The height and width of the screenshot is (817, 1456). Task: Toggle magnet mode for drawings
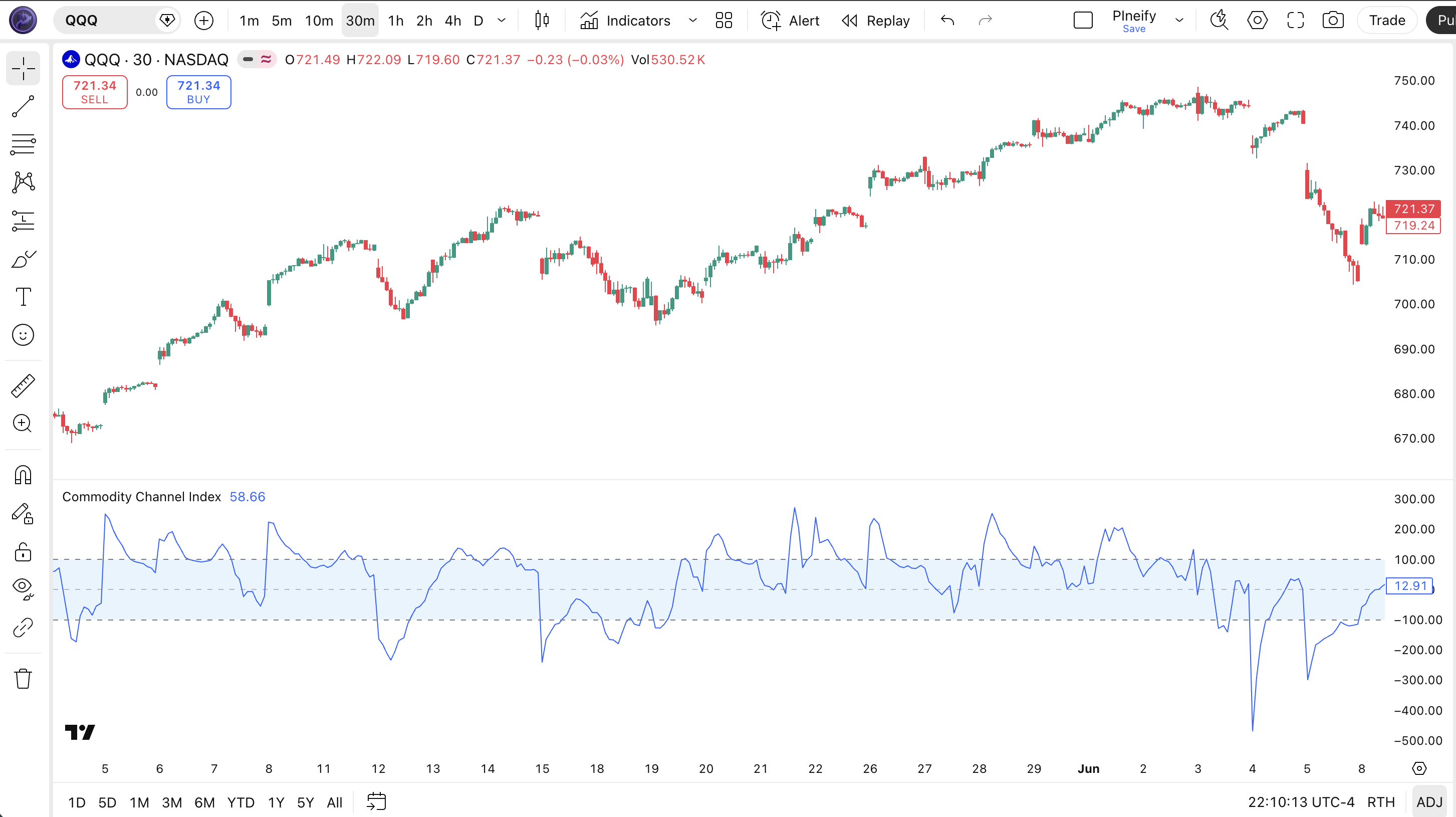[23, 475]
